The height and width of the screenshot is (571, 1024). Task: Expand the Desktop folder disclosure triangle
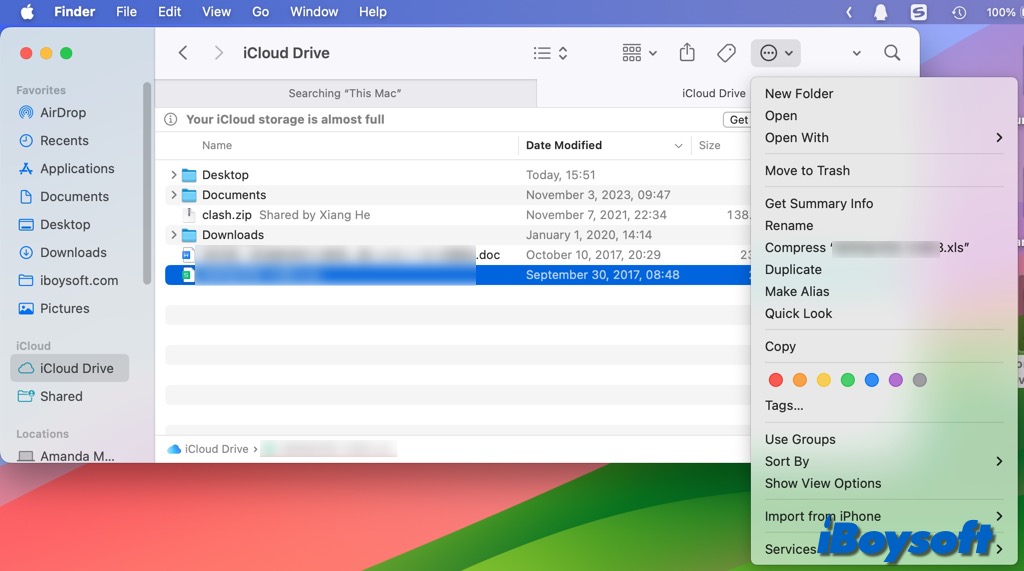174,175
